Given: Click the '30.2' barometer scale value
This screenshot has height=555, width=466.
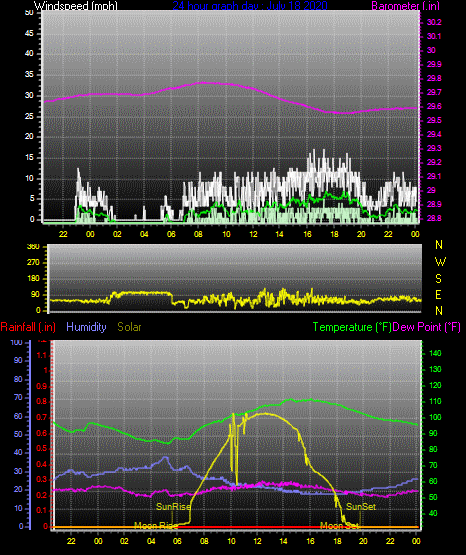Looking at the screenshot, I should 434,22.
